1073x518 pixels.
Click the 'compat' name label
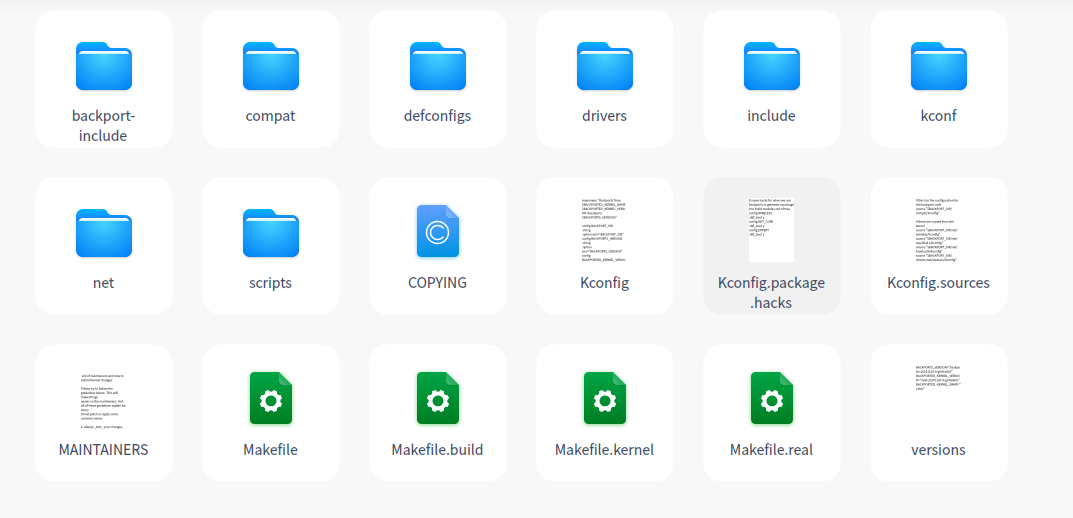click(270, 116)
